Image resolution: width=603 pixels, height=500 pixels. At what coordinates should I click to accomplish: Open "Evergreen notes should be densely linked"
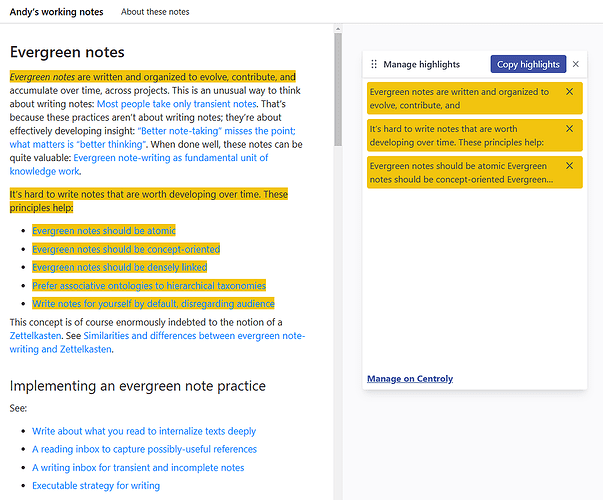click(120, 267)
